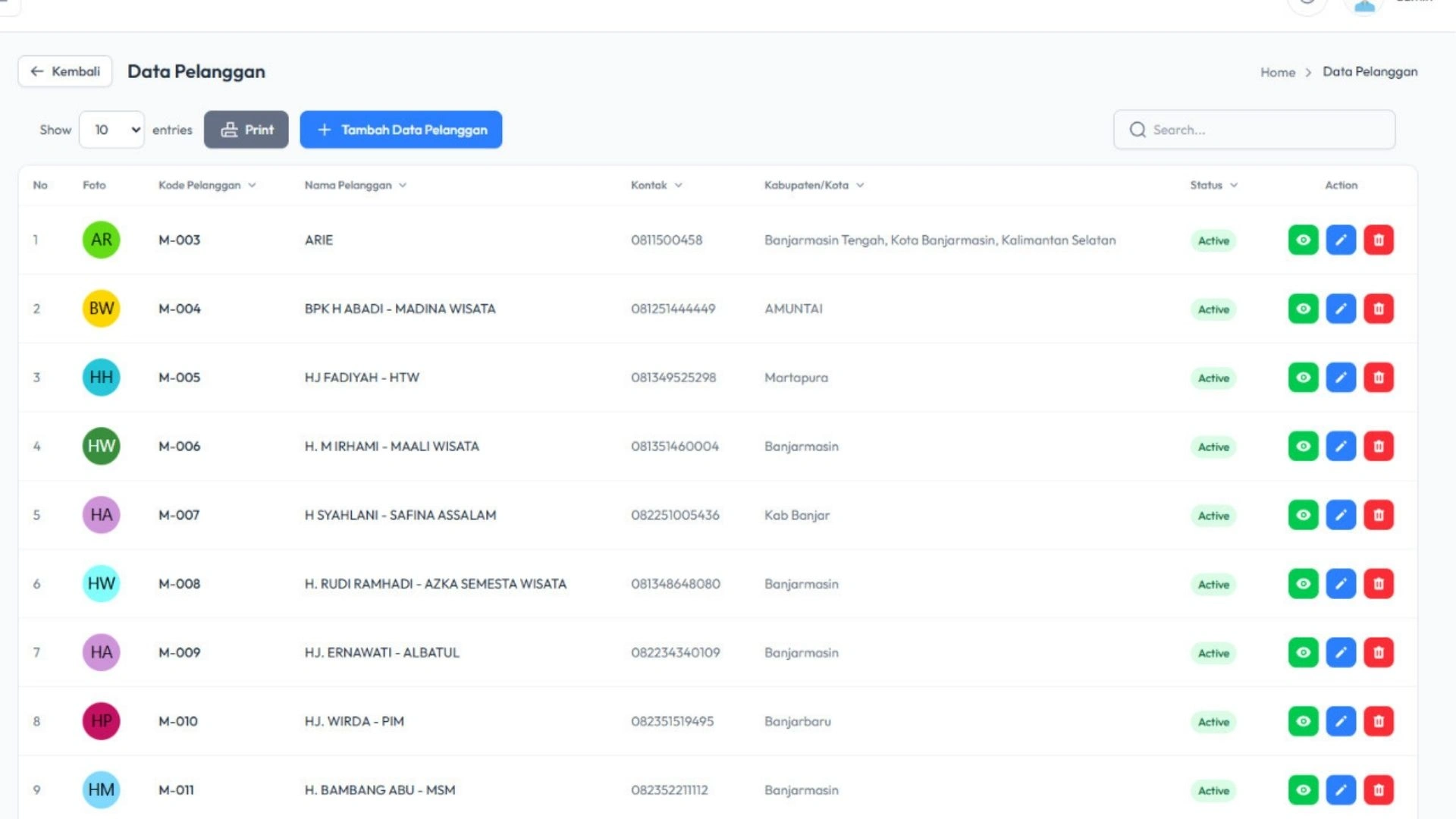Sort by Kode Pelanggan column arrow

[x=252, y=185]
